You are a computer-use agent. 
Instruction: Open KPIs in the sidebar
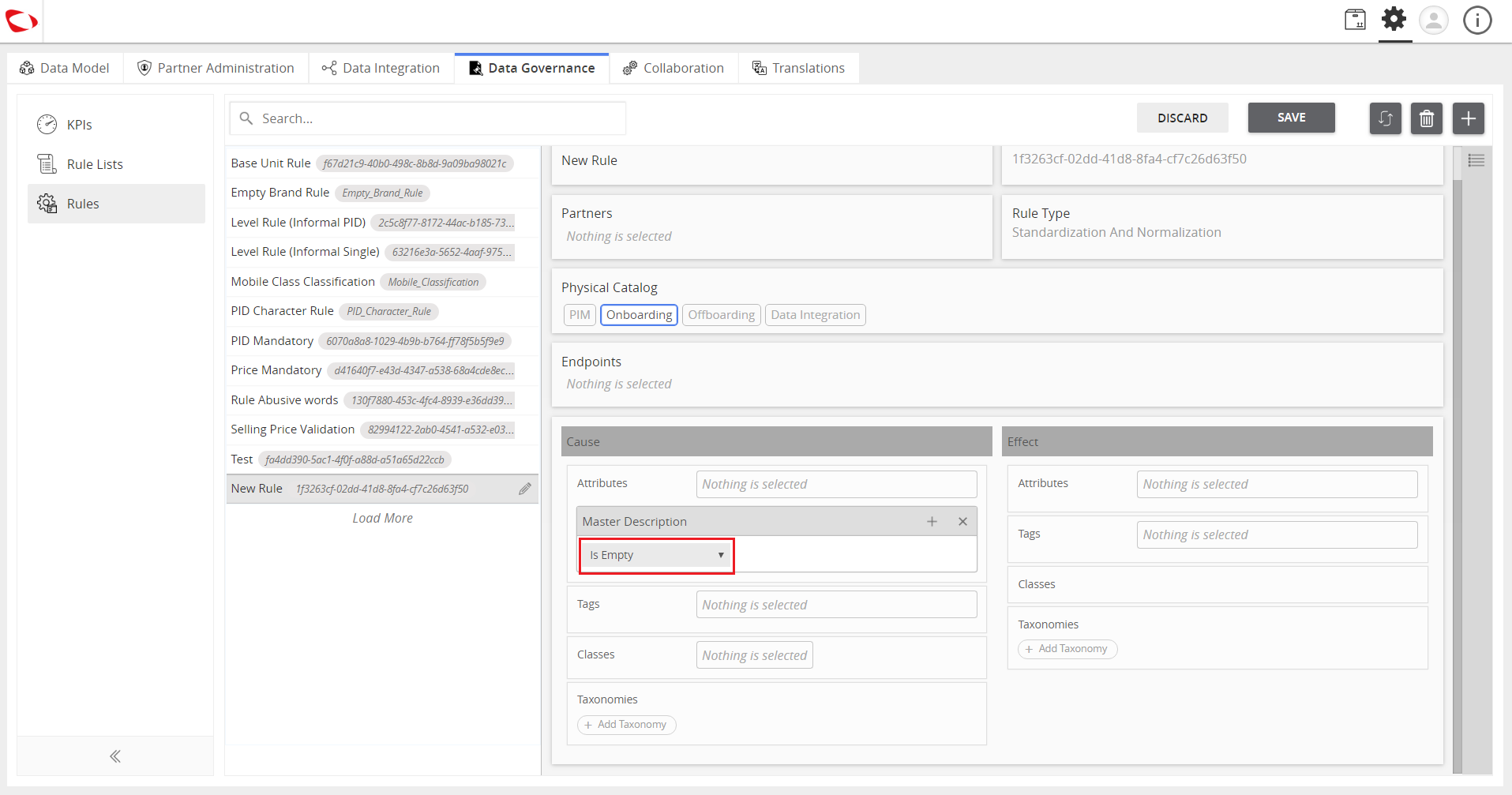(116, 125)
